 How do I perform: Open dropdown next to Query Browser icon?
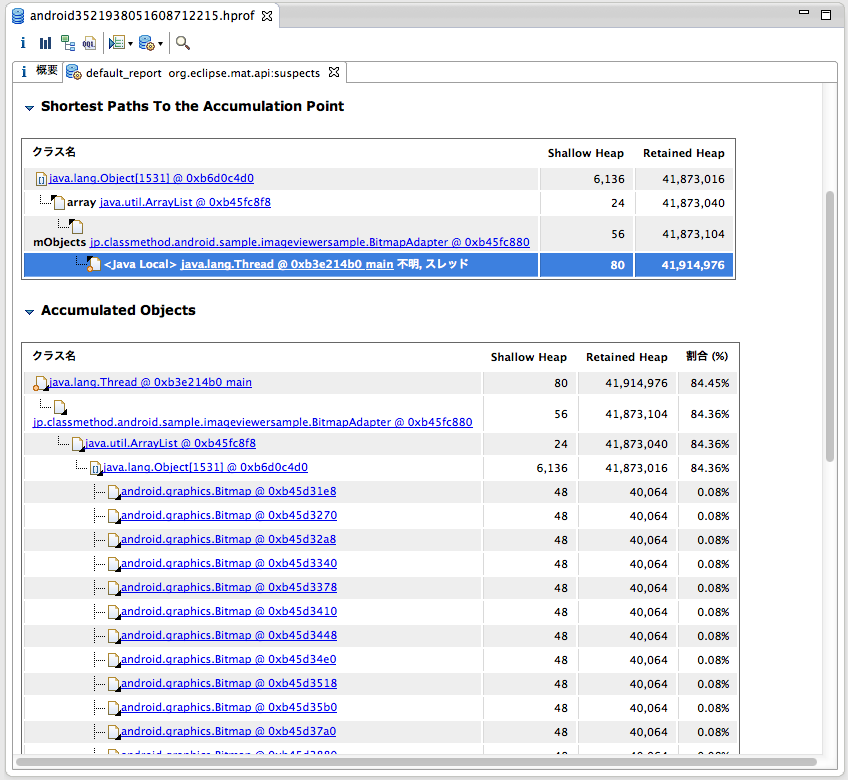coord(160,43)
